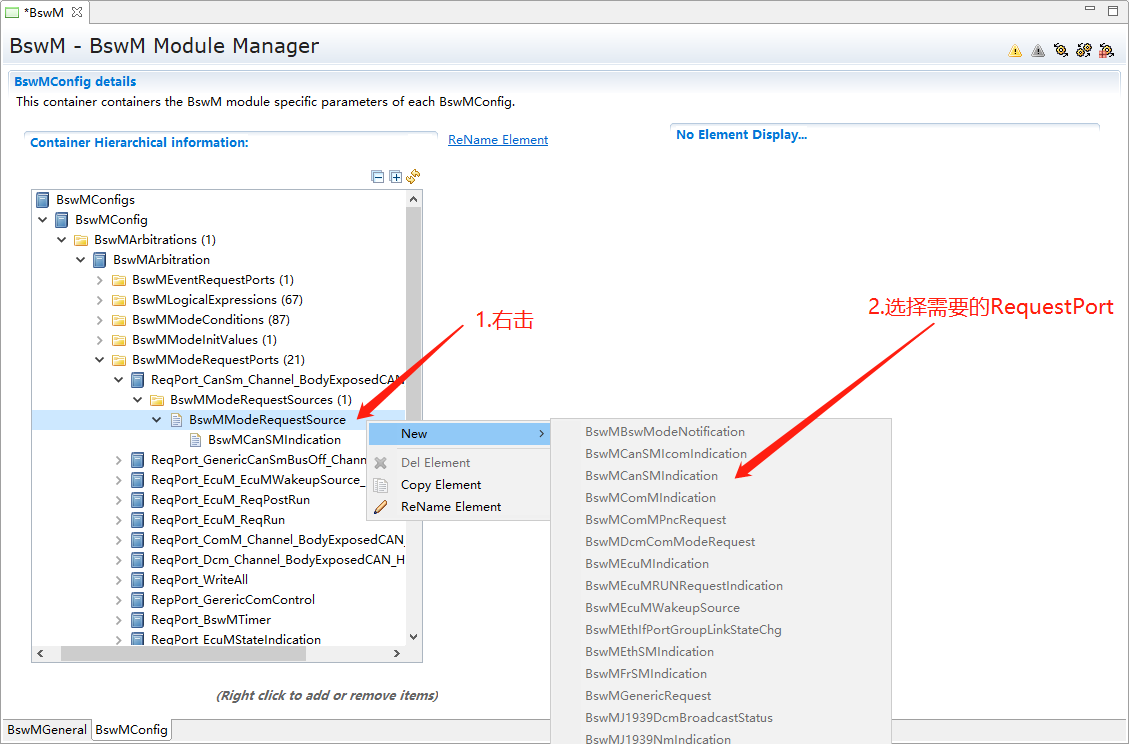Click the yellow arrows refresh tree icon

coord(413,176)
